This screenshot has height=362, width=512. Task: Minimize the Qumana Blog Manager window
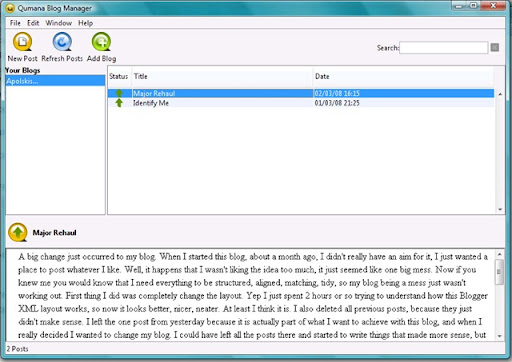[459, 5]
